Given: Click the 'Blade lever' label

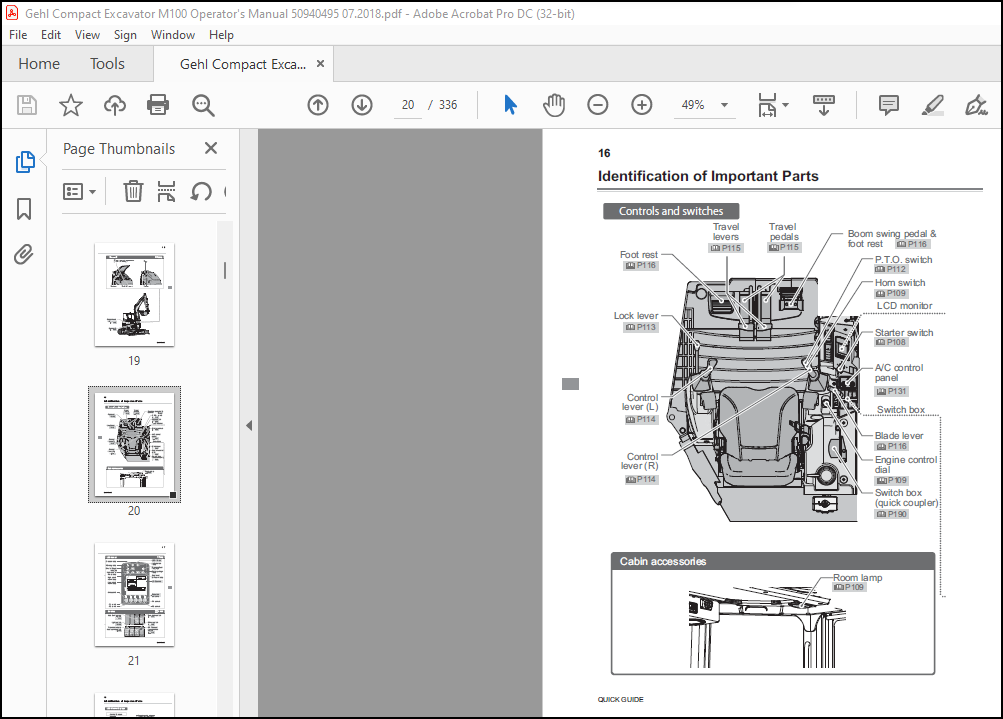Looking at the screenshot, I should pyautogui.click(x=899, y=436).
